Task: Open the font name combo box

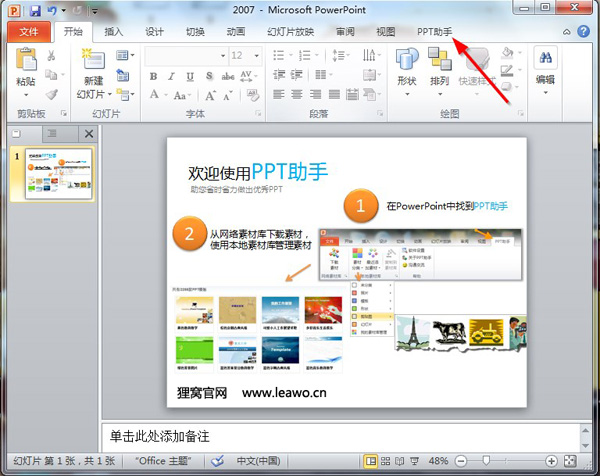Action: (186, 56)
